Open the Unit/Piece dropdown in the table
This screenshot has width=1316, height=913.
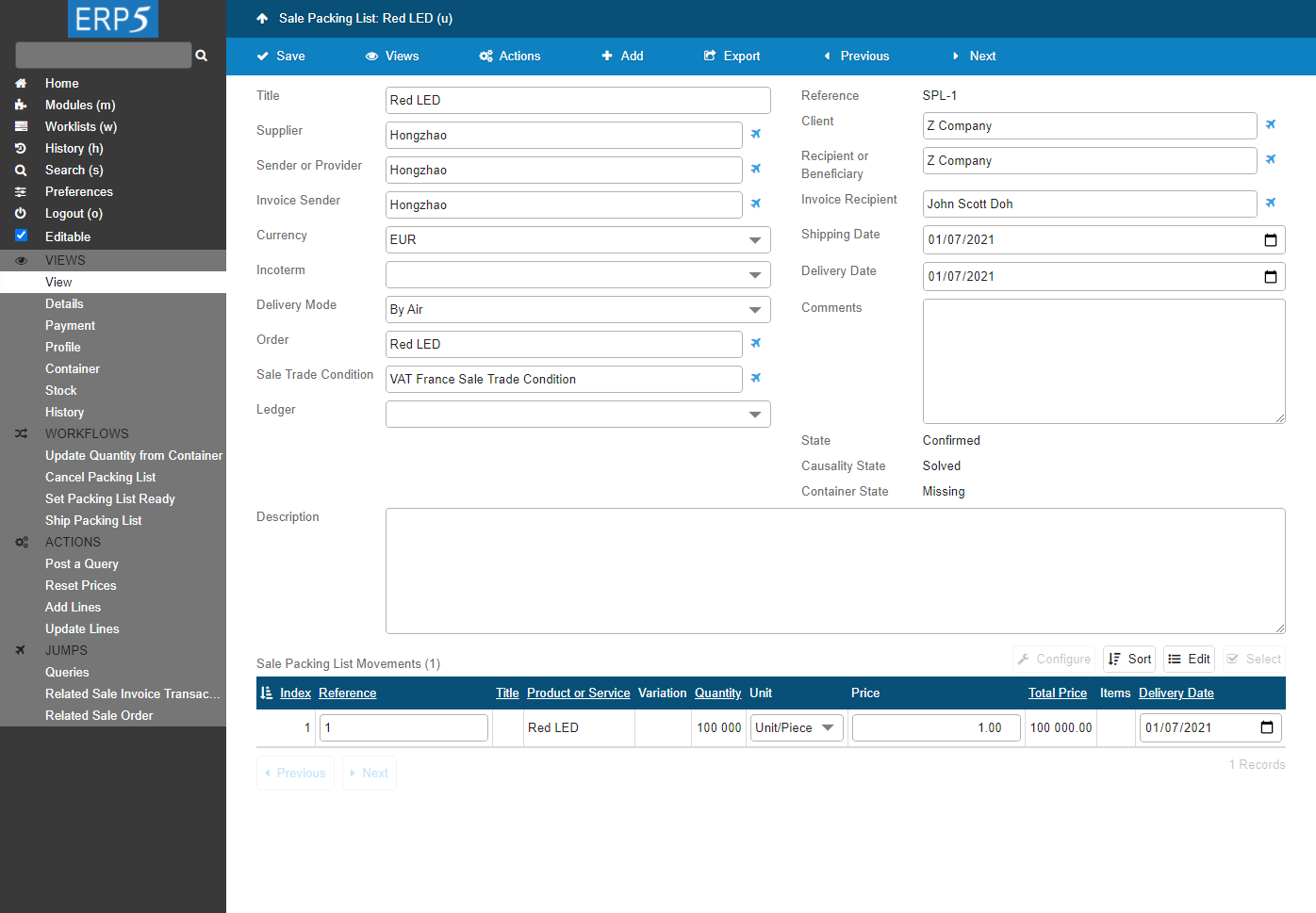tap(797, 727)
